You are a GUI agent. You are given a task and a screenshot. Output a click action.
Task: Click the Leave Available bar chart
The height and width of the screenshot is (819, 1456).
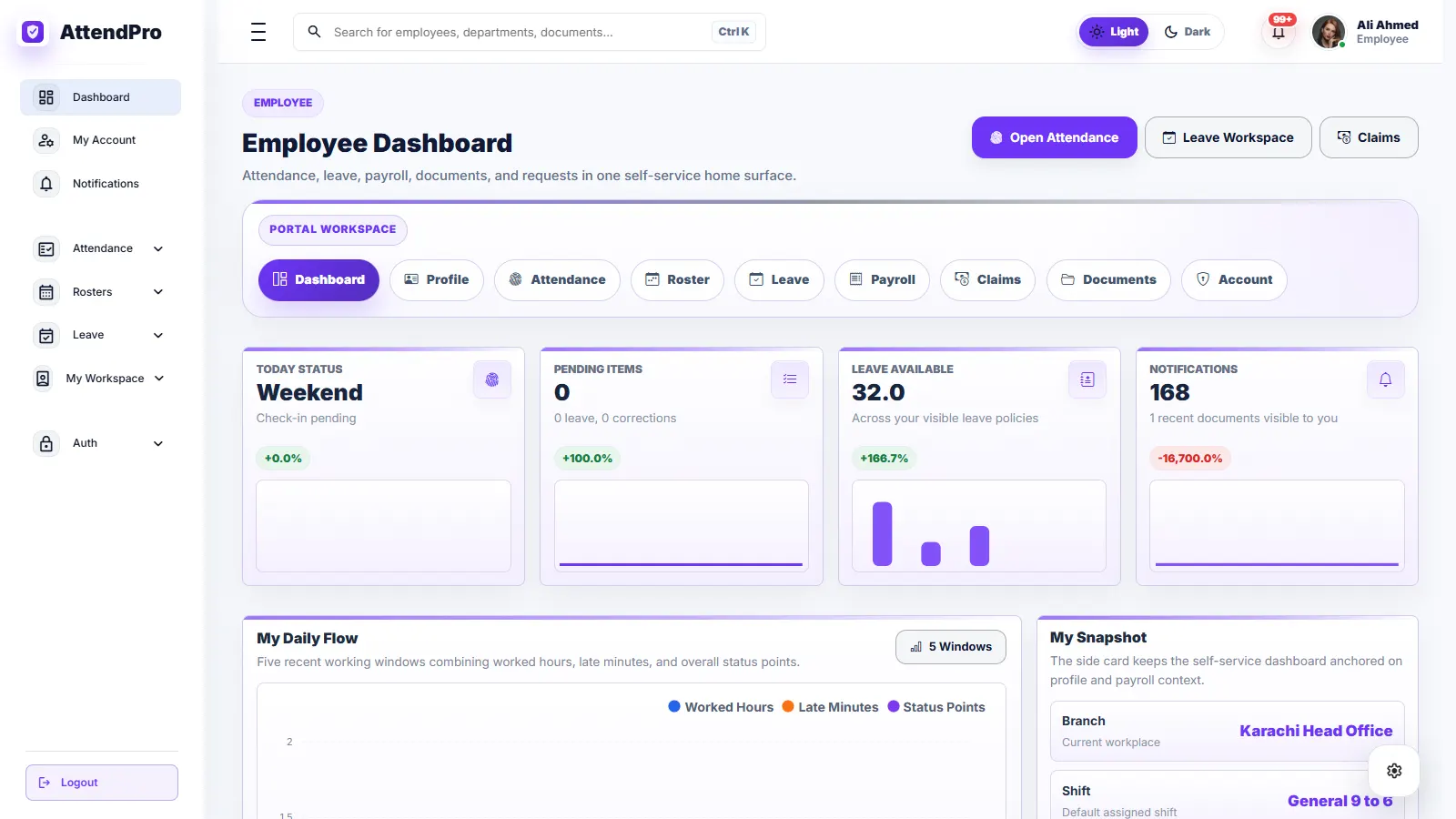(x=979, y=526)
